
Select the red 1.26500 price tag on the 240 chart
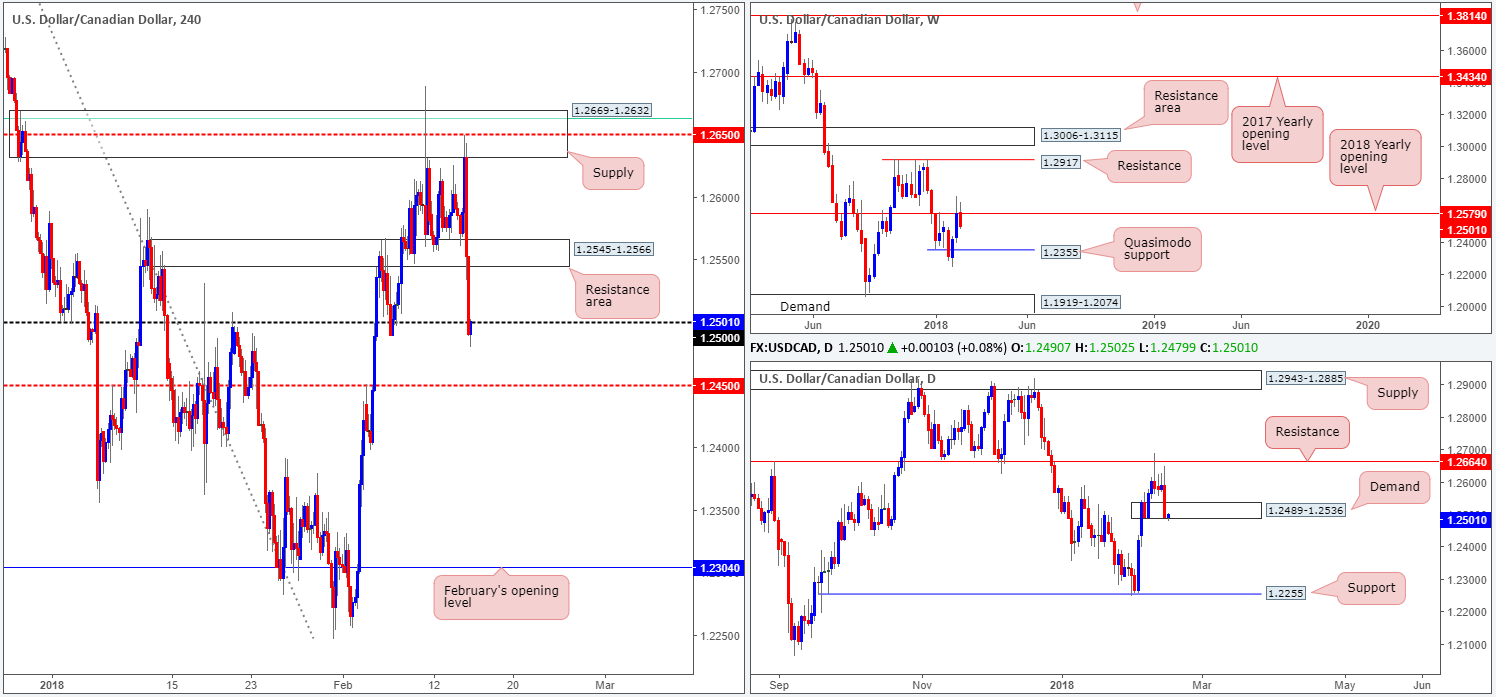[719, 134]
